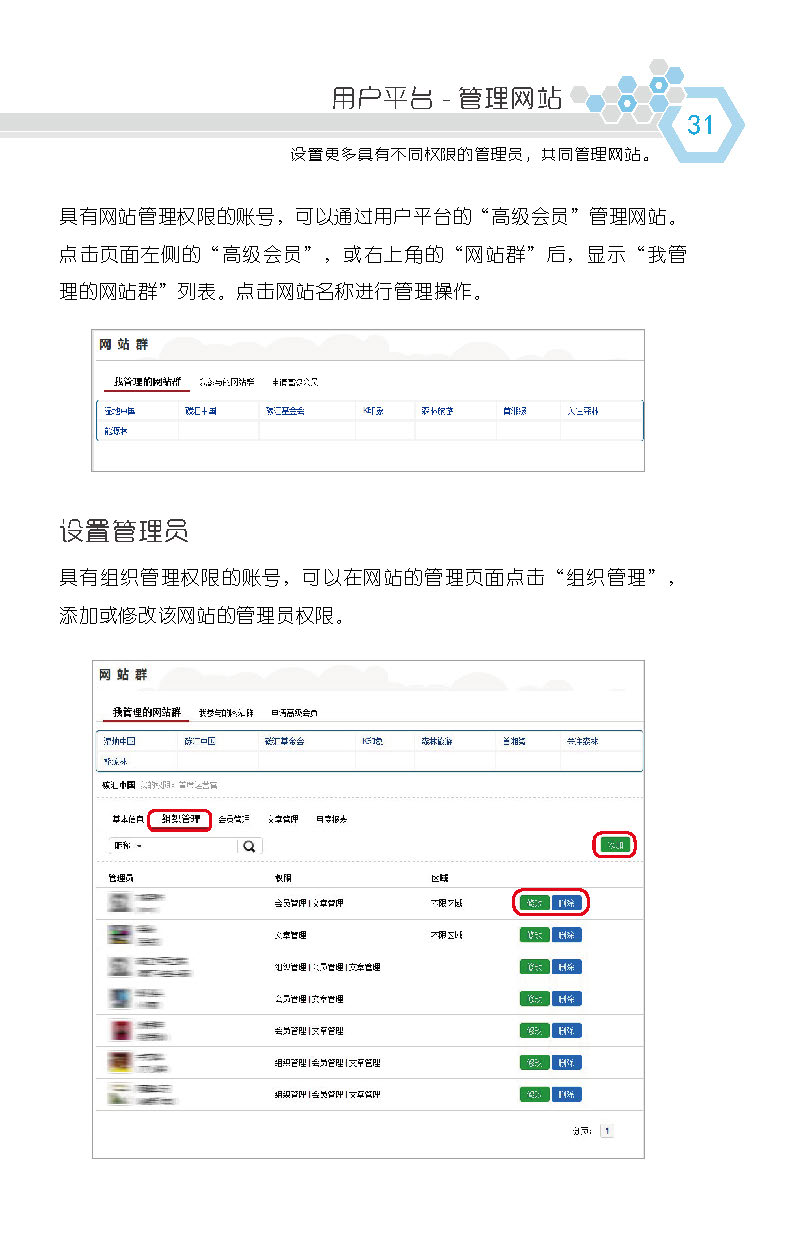Viewport: 804px width, 1241px height.
Task: Select the third tab in the upper 网站群 panel
Action: (x=295, y=382)
